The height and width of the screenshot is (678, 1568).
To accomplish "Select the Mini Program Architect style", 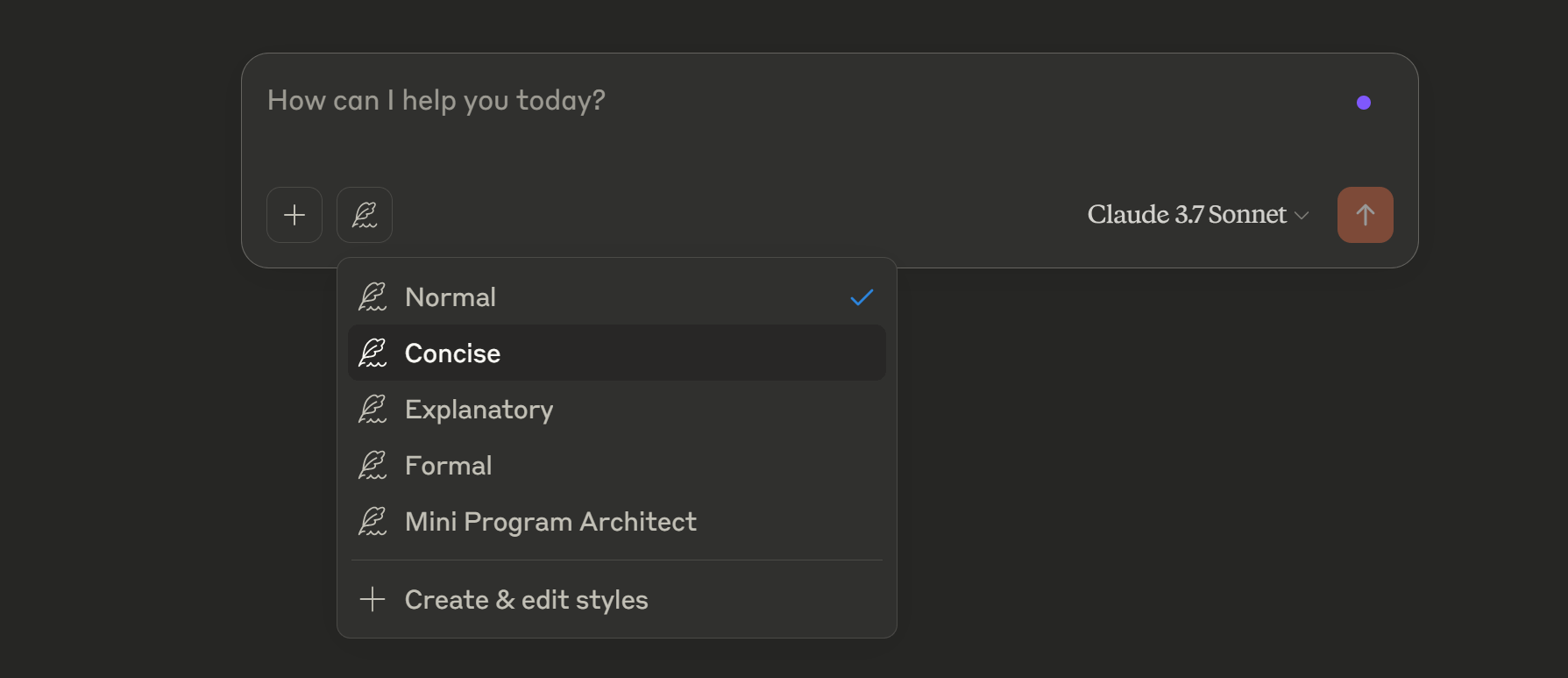I will [550, 522].
